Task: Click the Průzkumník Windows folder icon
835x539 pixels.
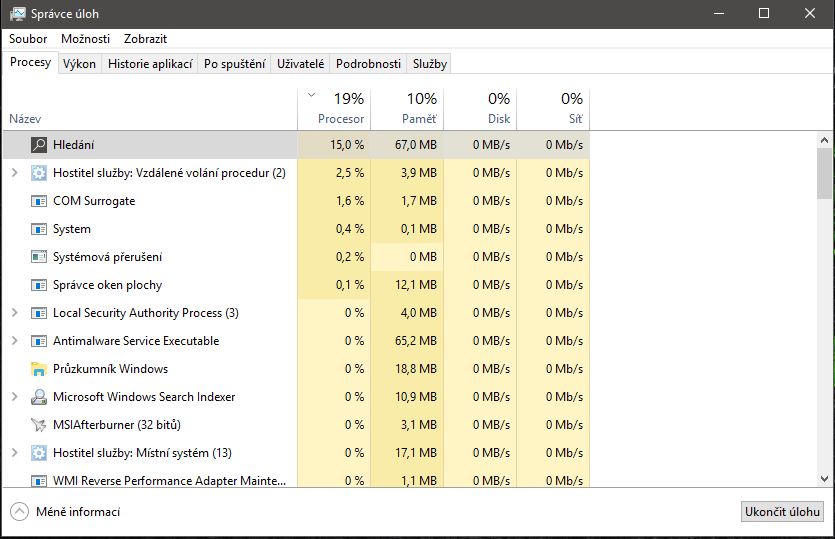Action: (39, 369)
